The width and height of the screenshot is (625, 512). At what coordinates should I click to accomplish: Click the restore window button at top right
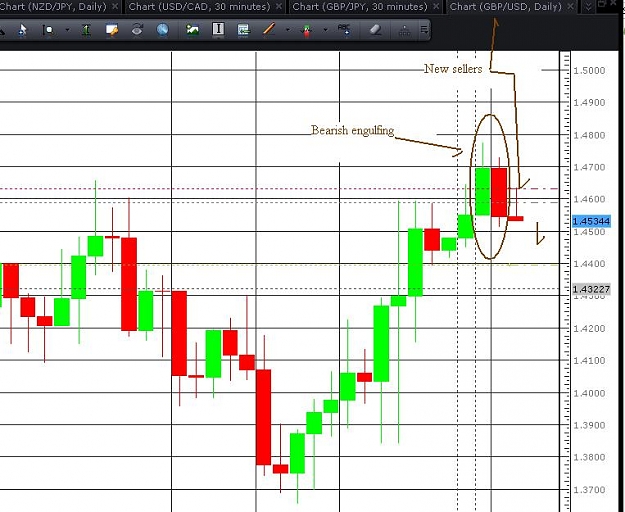[601, 4]
